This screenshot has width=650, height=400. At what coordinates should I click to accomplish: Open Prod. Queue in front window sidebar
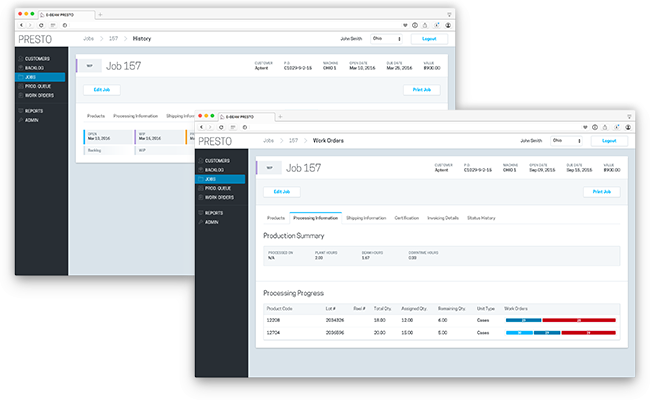pos(218,188)
